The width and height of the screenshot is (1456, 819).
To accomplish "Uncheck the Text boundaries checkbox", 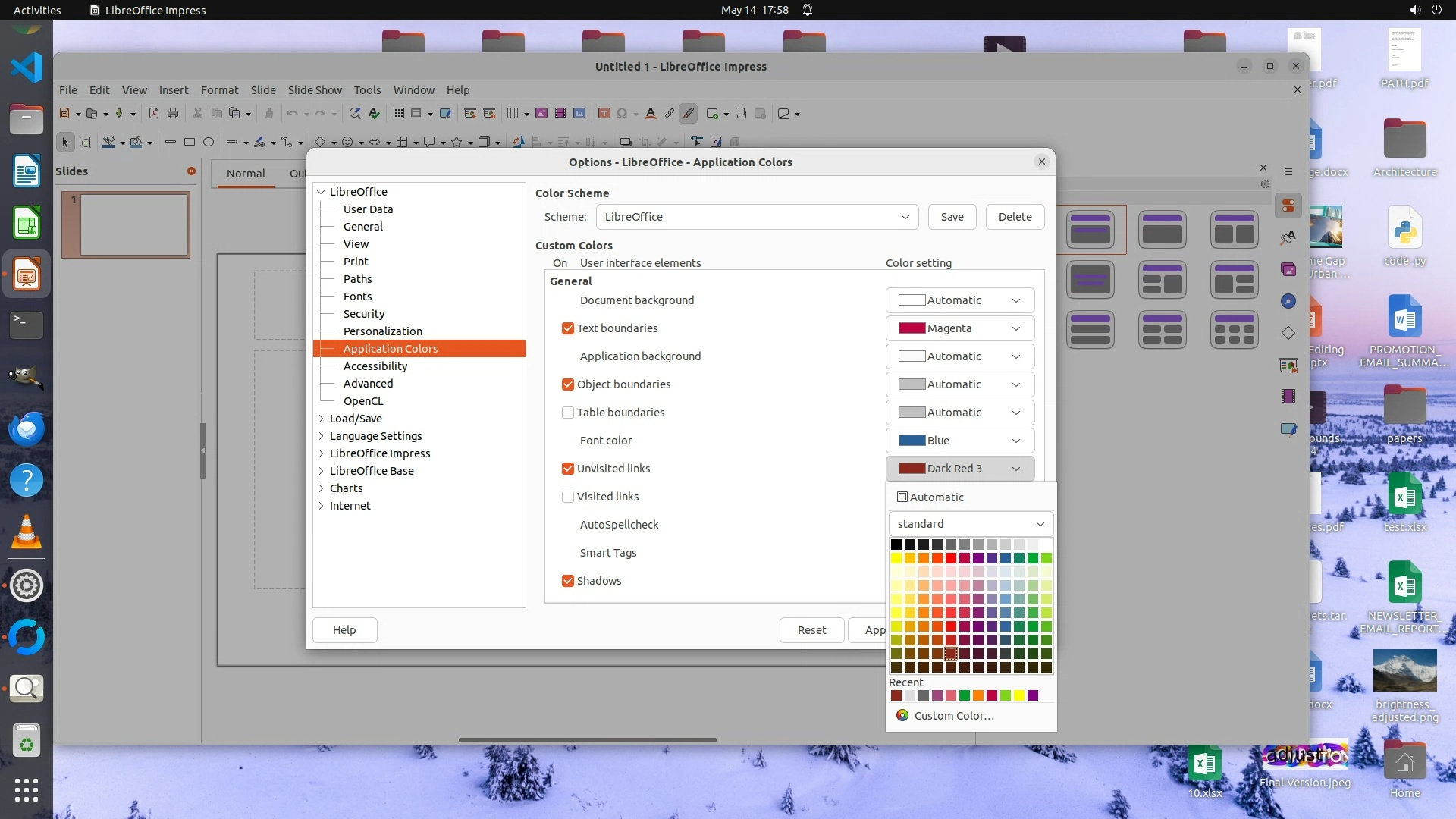I will 567,328.
